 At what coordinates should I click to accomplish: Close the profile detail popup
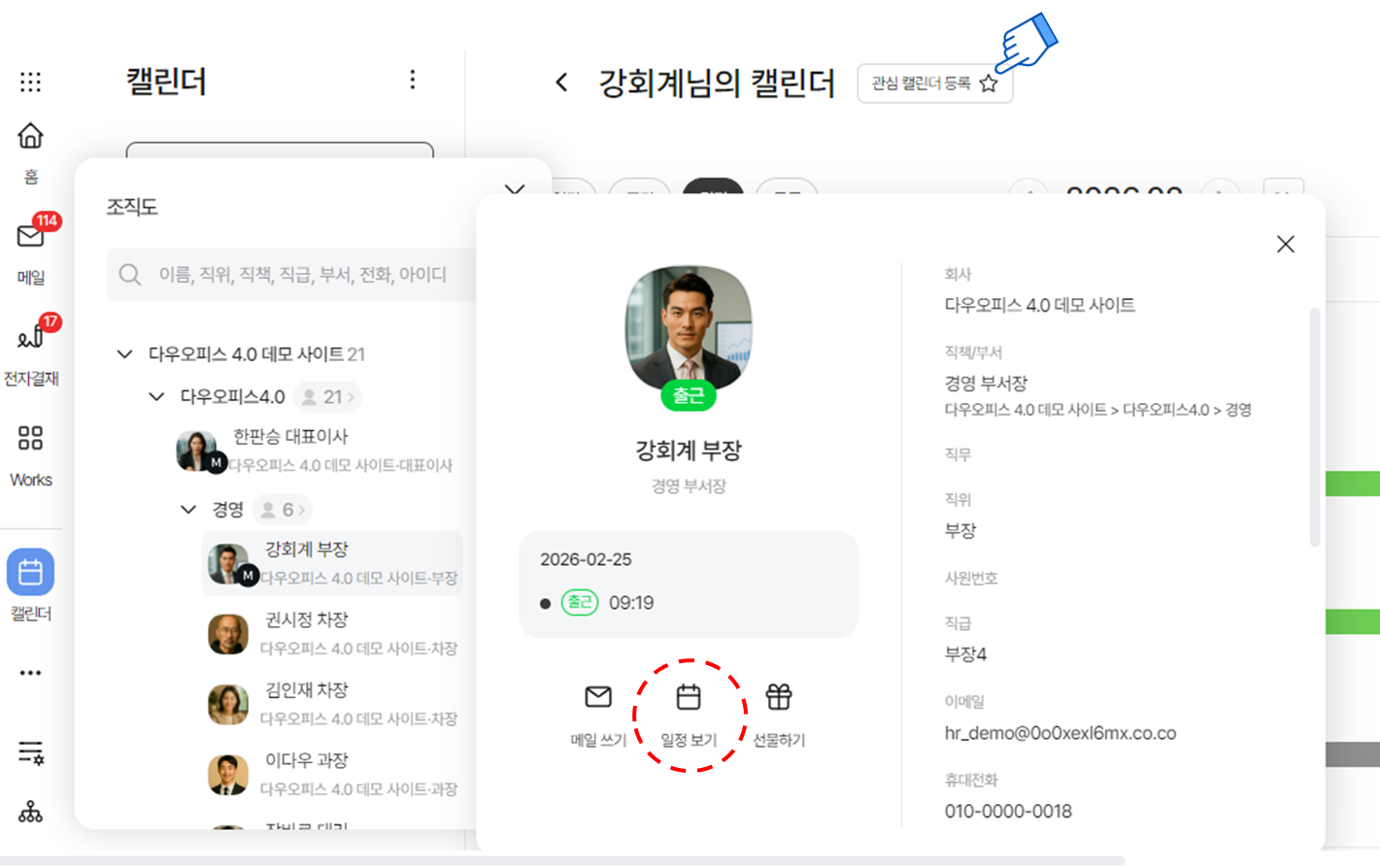coord(1285,245)
